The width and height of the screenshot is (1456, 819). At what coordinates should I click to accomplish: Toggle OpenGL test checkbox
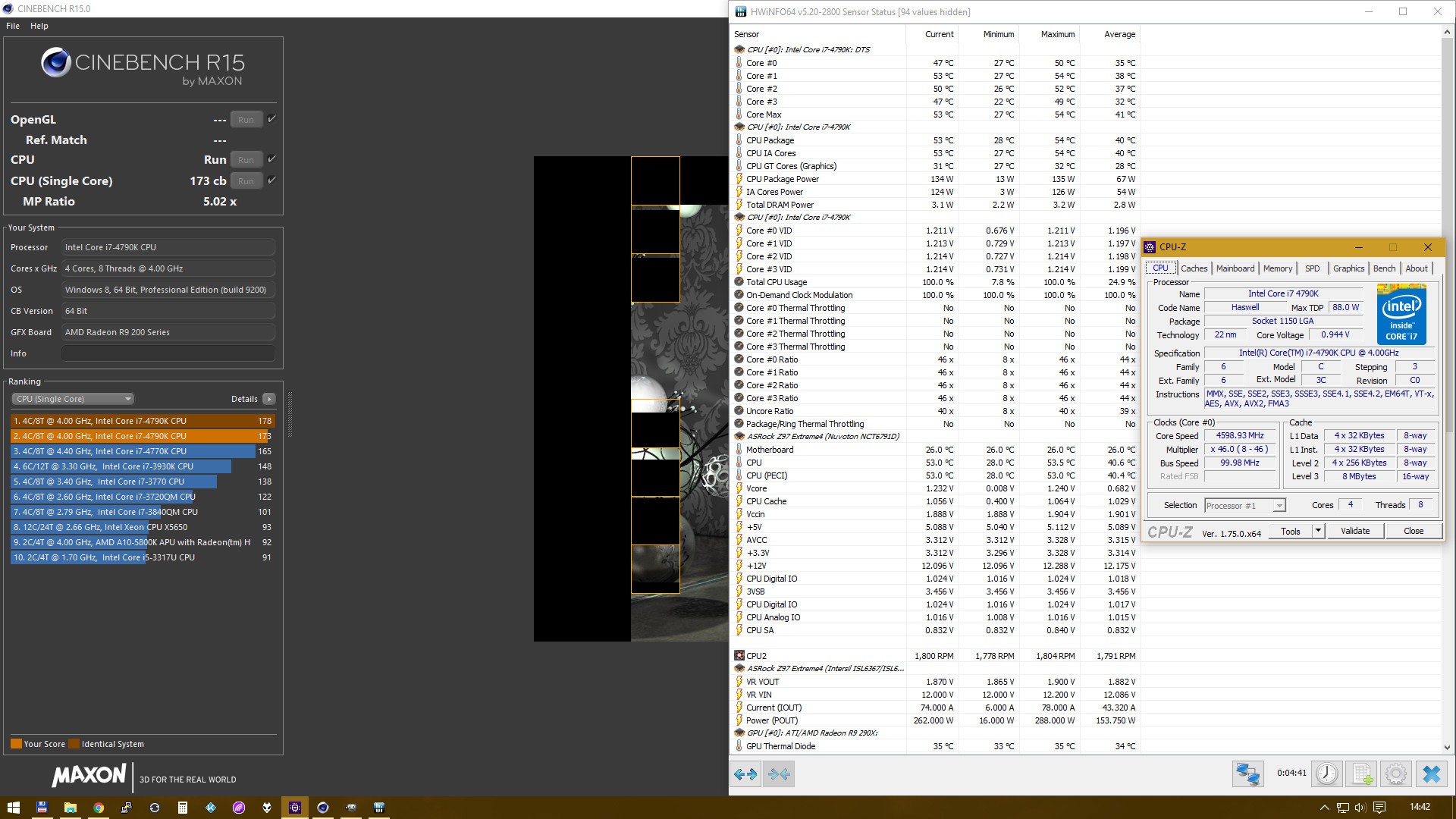pyautogui.click(x=271, y=119)
